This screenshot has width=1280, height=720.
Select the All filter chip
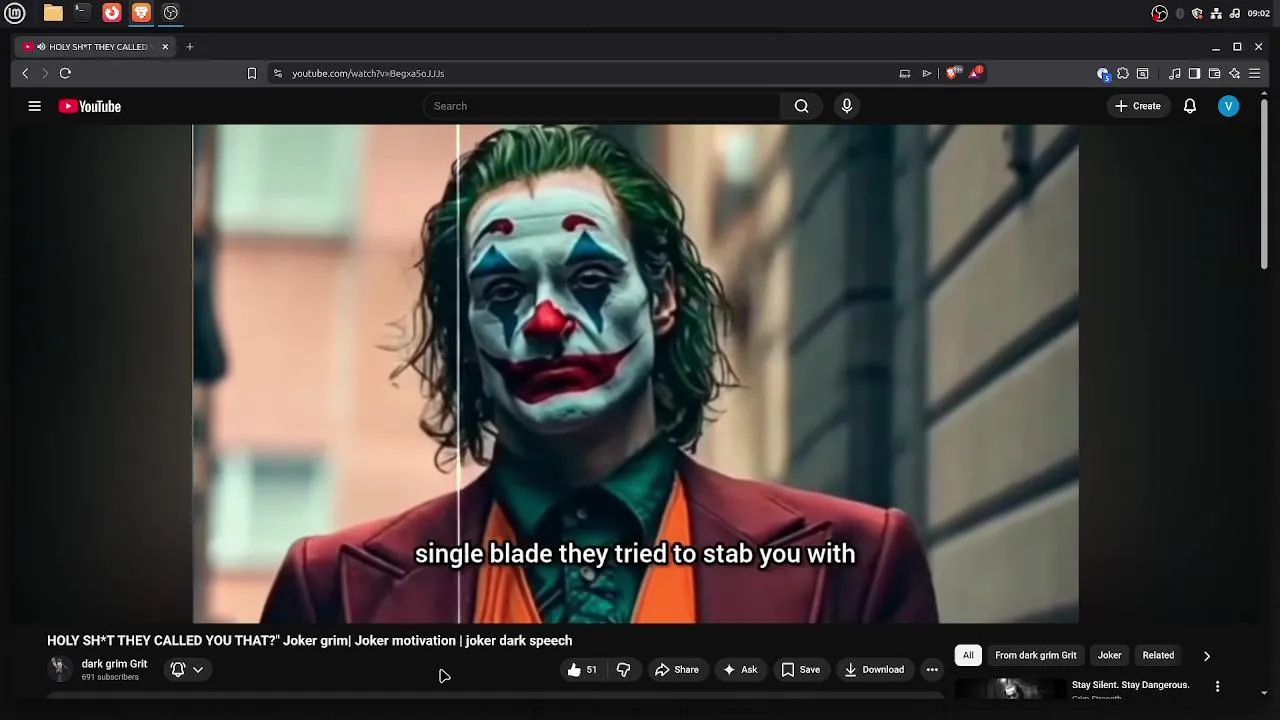tap(968, 656)
